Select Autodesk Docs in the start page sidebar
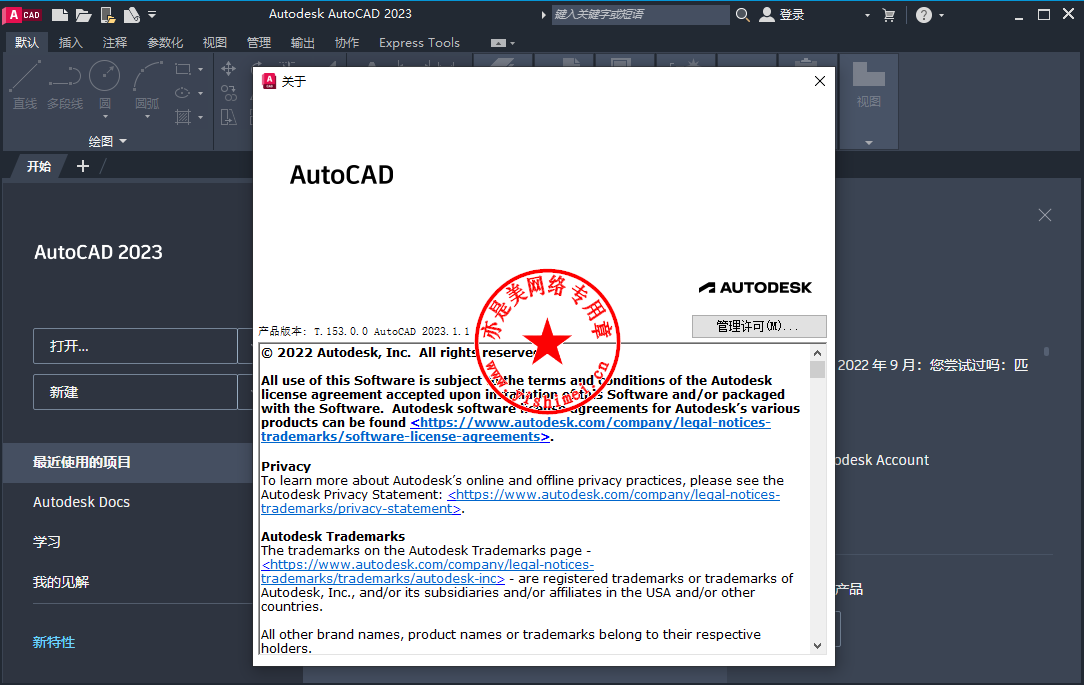 pos(82,502)
